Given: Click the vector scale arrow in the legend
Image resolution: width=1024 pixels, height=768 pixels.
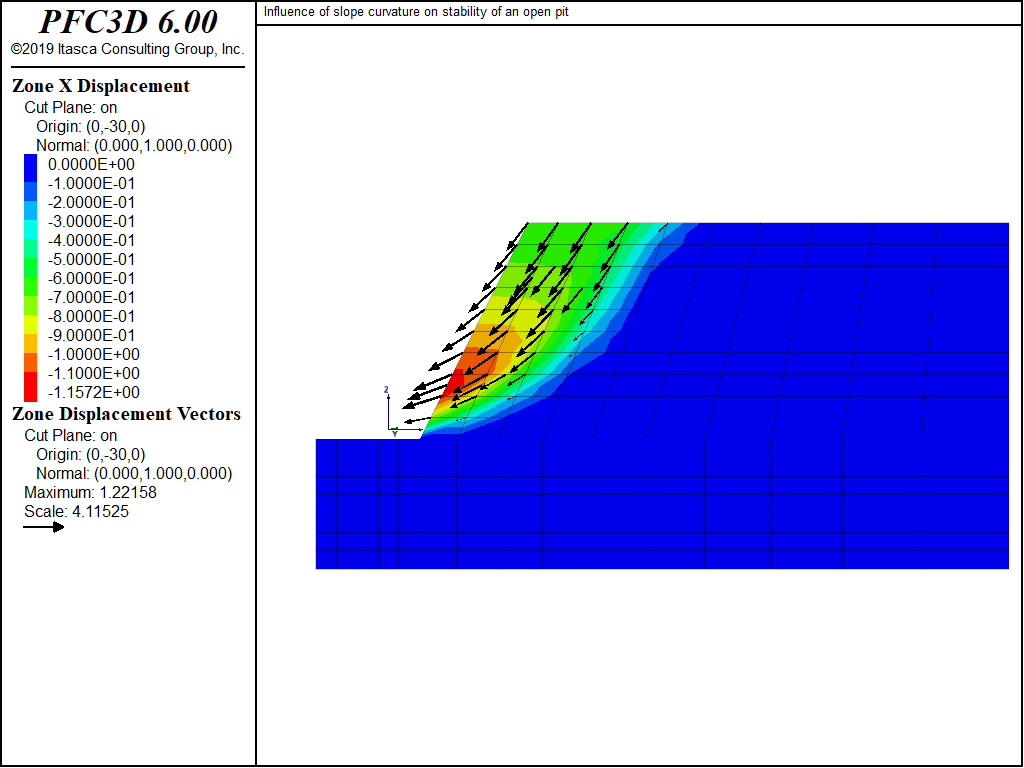Looking at the screenshot, I should (44, 527).
